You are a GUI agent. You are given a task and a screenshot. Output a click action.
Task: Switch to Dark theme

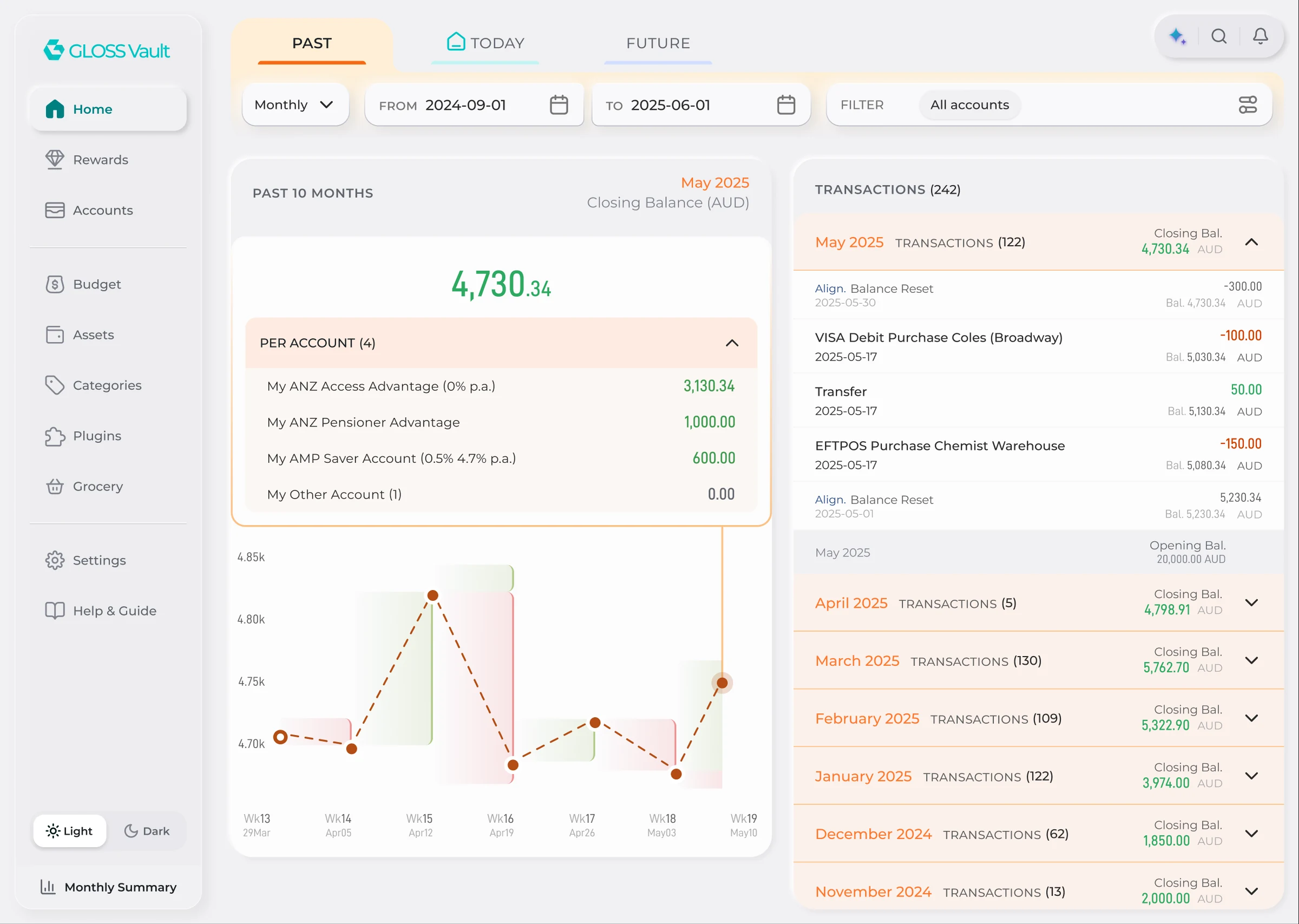pos(147,831)
